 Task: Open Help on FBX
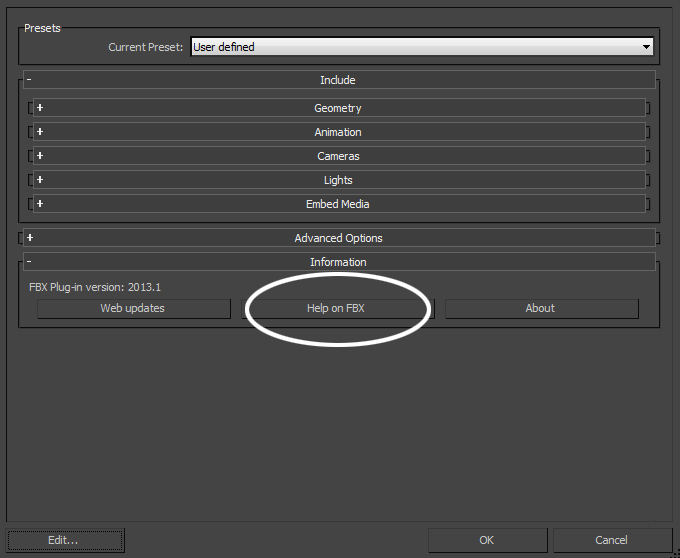(336, 308)
